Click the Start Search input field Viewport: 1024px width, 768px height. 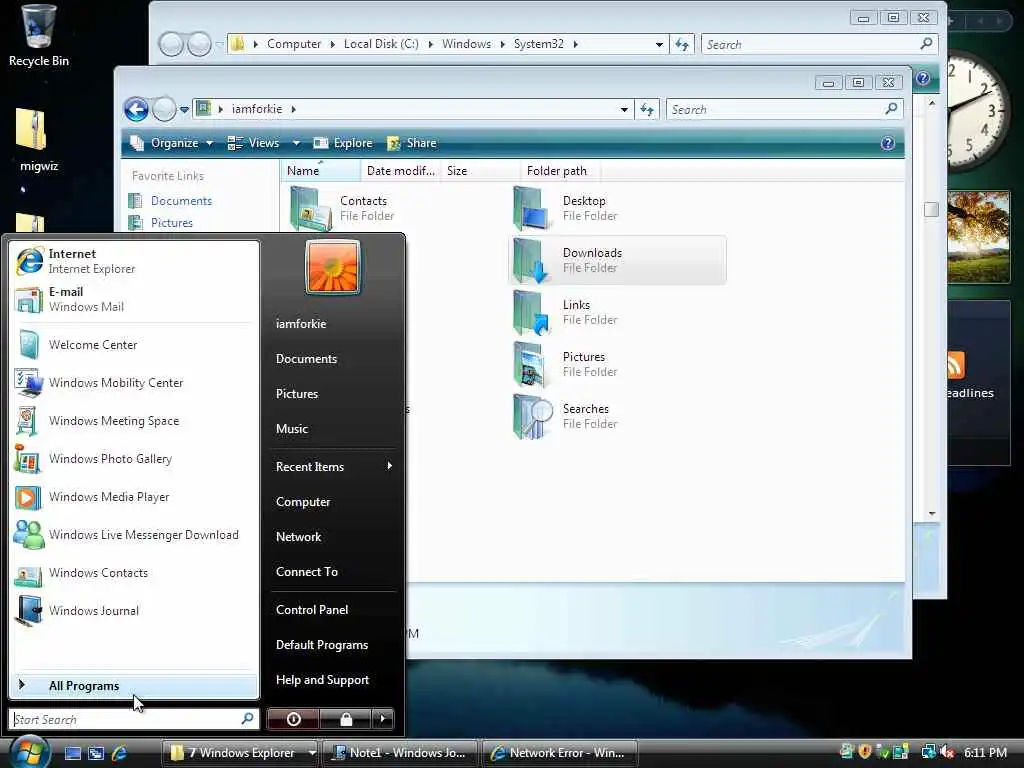pos(134,719)
